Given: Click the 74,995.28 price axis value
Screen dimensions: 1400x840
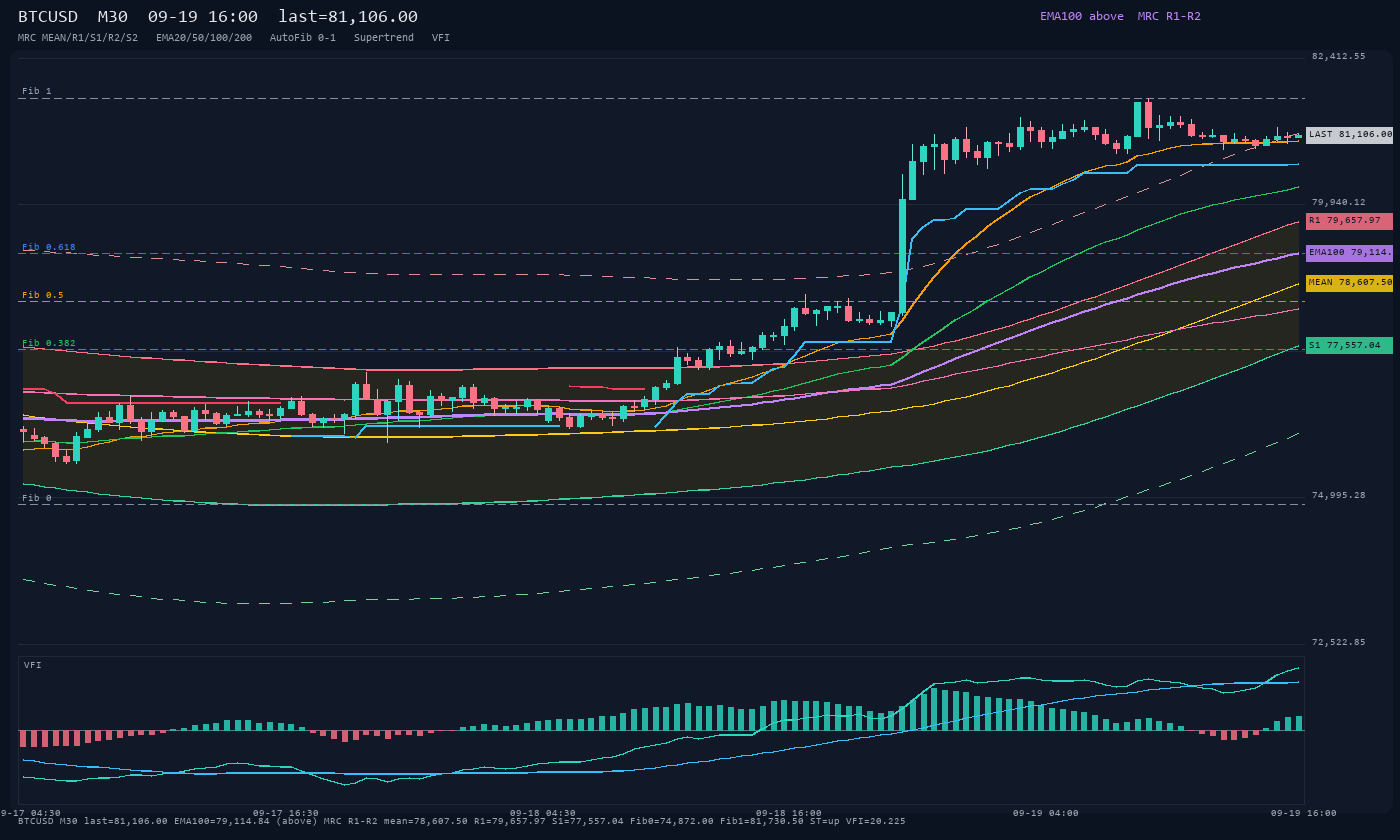Looking at the screenshot, I should point(1338,495).
